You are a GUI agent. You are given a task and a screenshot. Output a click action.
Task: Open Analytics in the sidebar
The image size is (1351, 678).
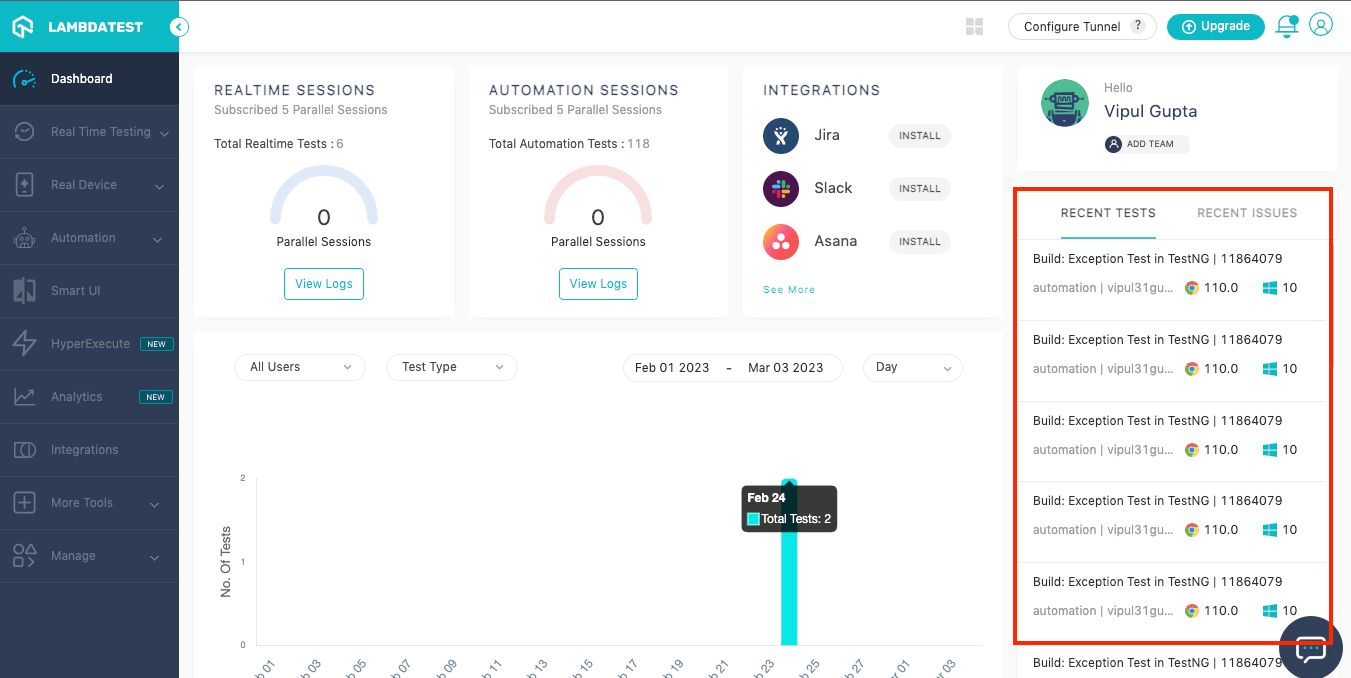[x=89, y=397]
